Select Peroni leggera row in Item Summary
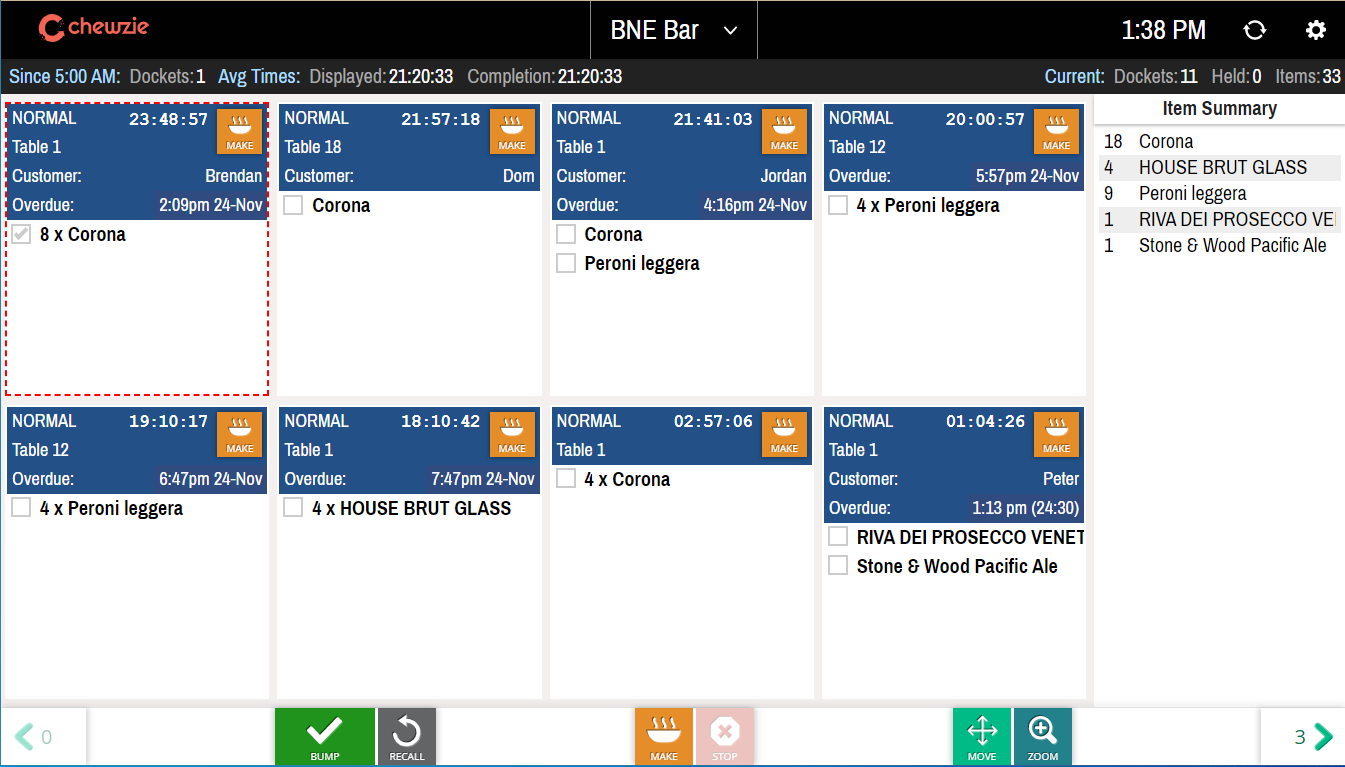Viewport: 1345px width, 767px height. point(1219,194)
